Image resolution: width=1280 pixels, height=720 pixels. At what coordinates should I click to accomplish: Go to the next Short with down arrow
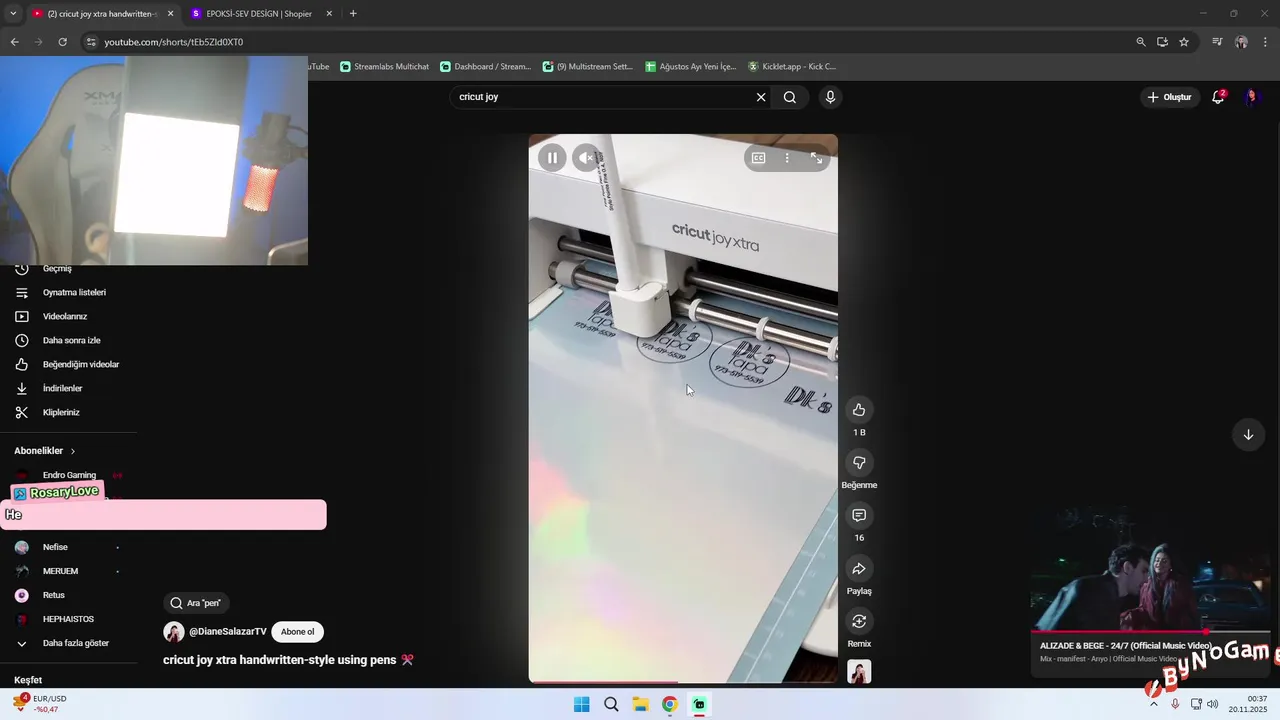pyautogui.click(x=1248, y=435)
